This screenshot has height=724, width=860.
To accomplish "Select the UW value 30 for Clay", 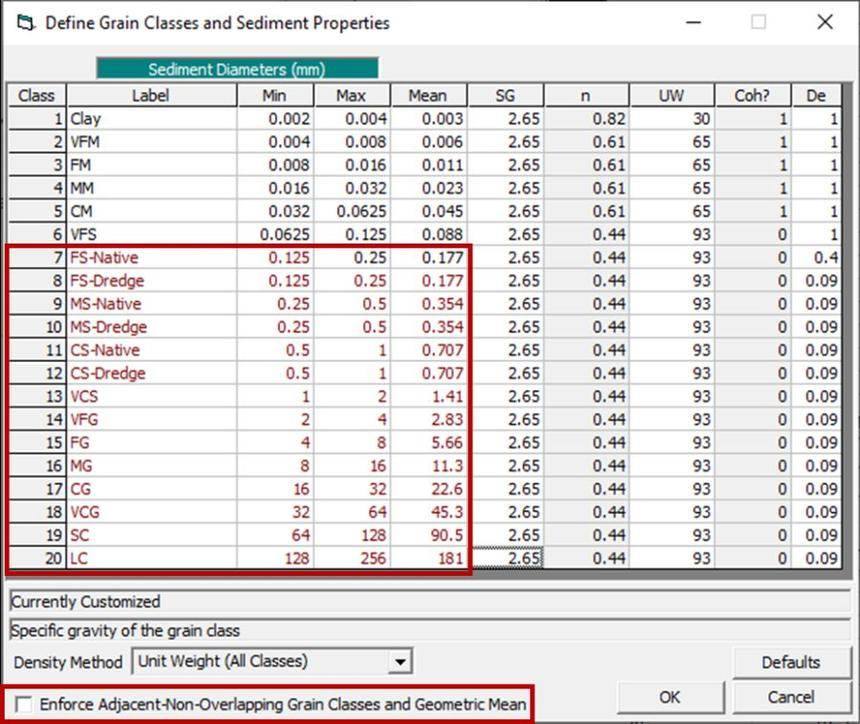I will tap(672, 119).
